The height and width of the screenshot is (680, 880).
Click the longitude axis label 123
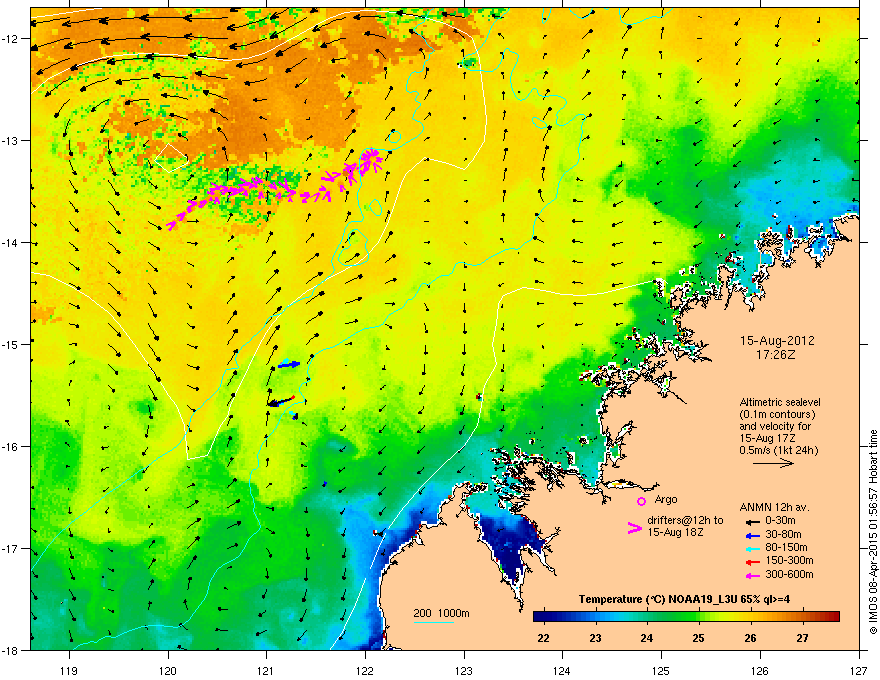[464, 670]
